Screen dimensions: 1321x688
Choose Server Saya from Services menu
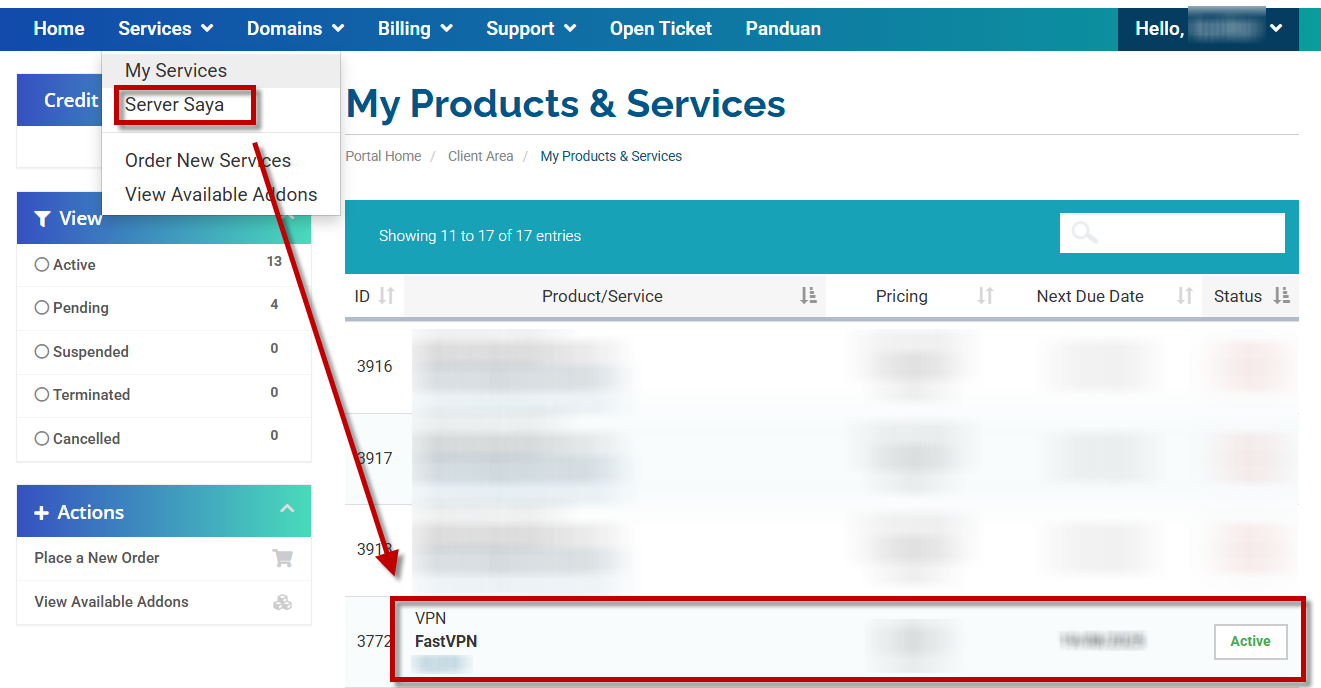coord(175,105)
